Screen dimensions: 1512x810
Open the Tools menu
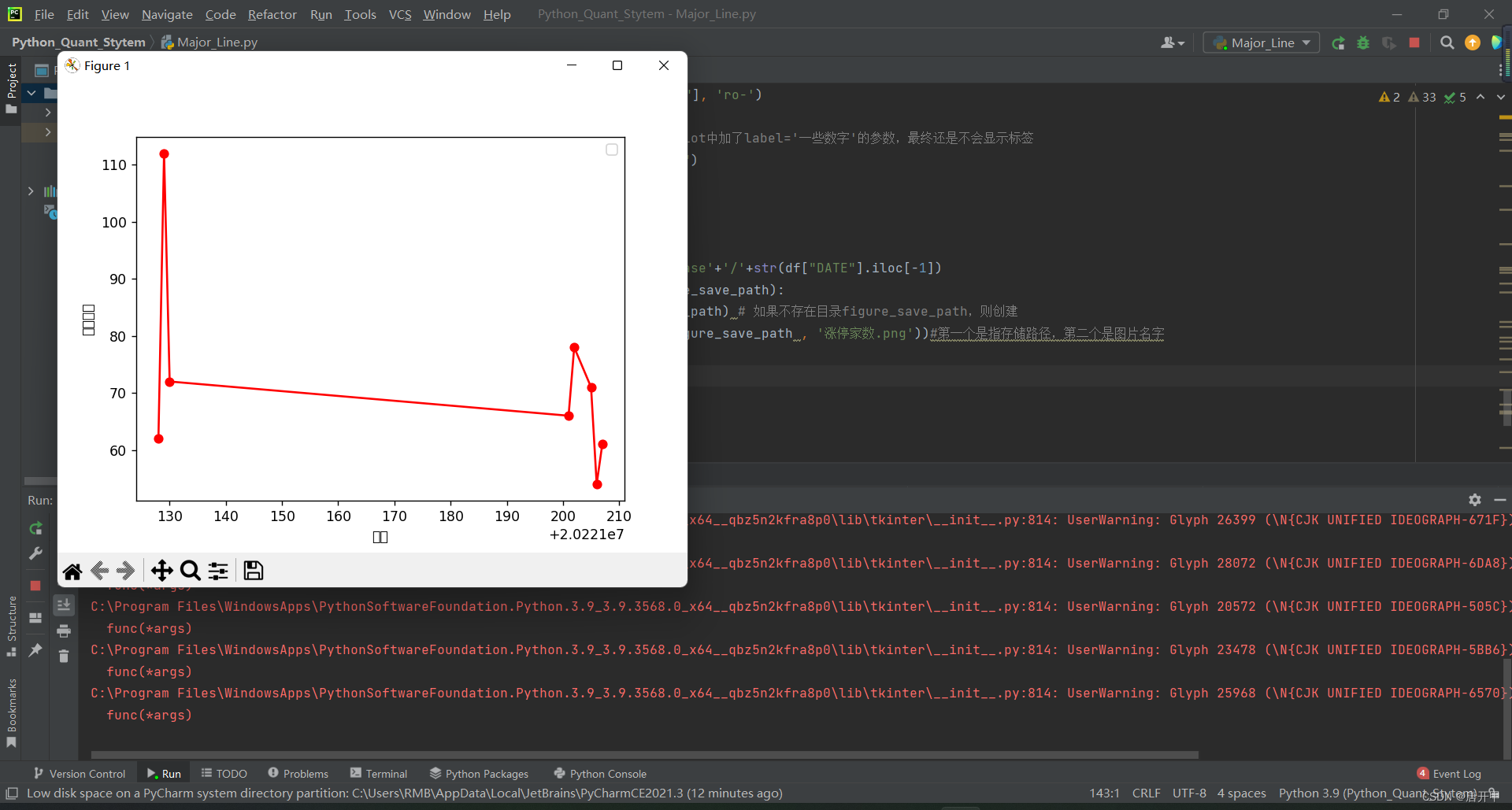point(360,14)
